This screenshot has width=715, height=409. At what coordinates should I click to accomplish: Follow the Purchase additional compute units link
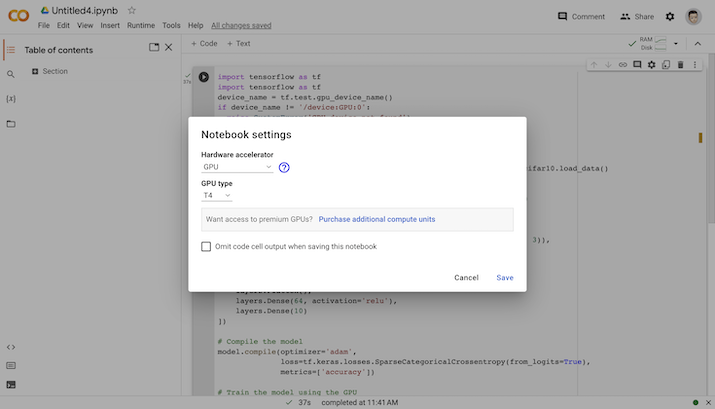377,219
